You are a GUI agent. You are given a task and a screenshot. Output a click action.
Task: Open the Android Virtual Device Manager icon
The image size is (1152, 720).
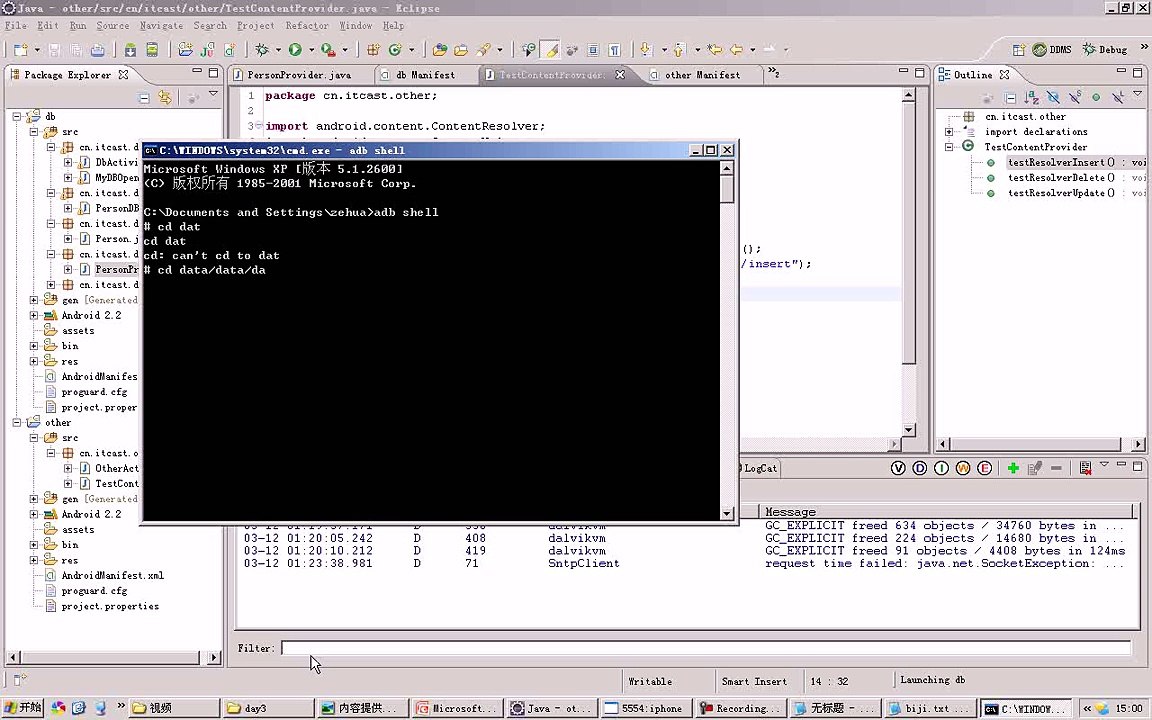(x=152, y=50)
